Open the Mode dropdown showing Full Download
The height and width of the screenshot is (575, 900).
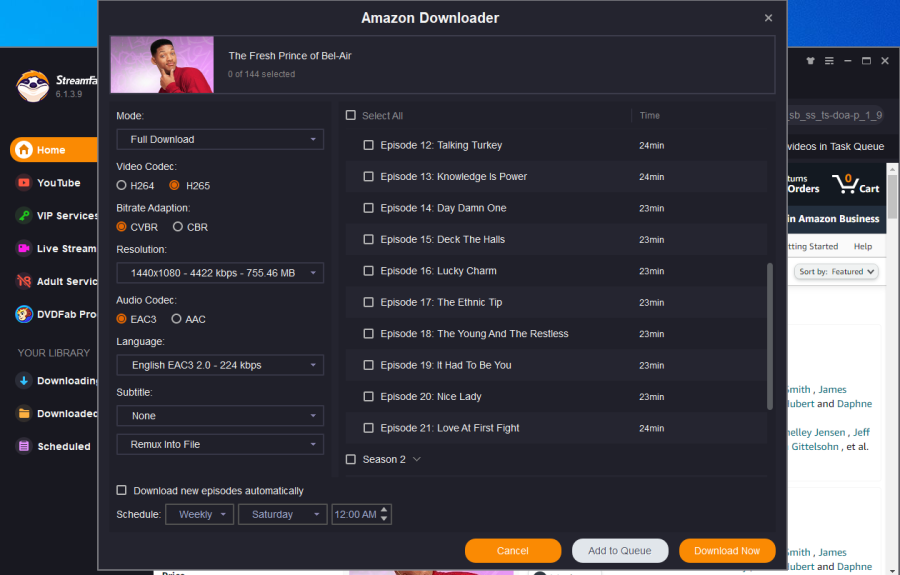coord(220,139)
